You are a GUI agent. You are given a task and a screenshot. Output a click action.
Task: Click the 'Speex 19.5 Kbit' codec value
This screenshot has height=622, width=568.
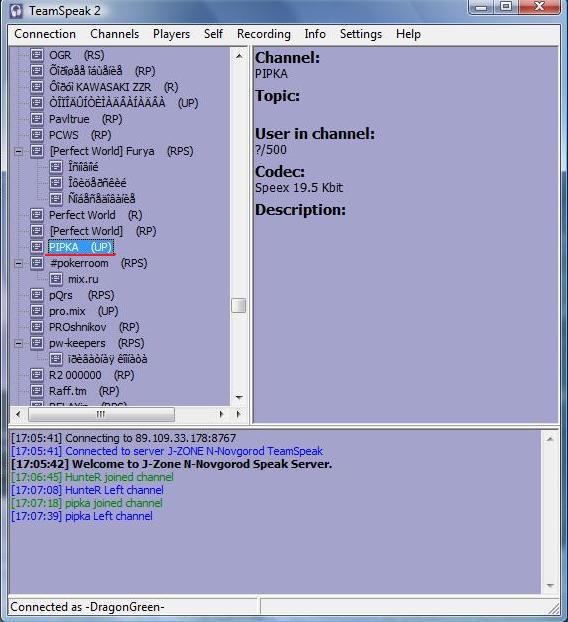click(x=299, y=188)
